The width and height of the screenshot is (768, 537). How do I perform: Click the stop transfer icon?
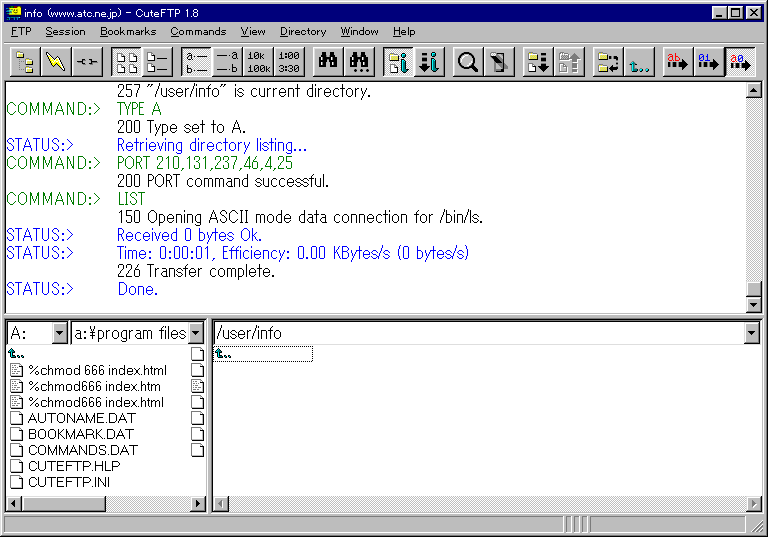(x=499, y=62)
